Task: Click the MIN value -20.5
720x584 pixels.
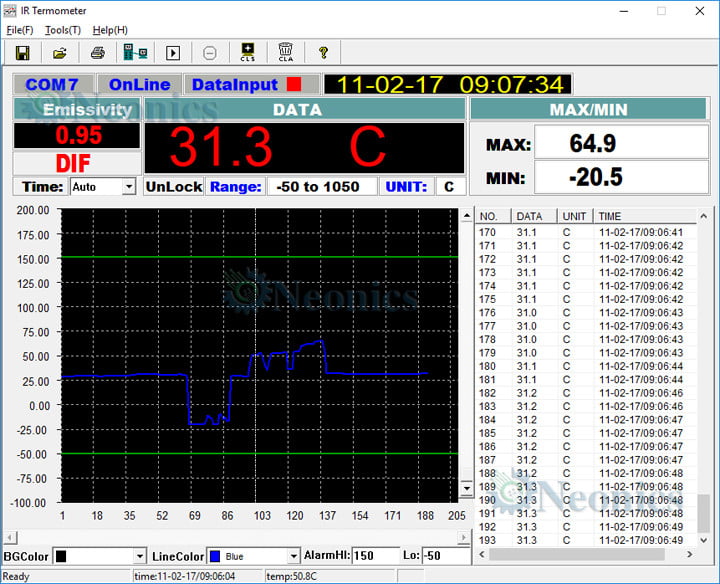Action: click(x=622, y=177)
